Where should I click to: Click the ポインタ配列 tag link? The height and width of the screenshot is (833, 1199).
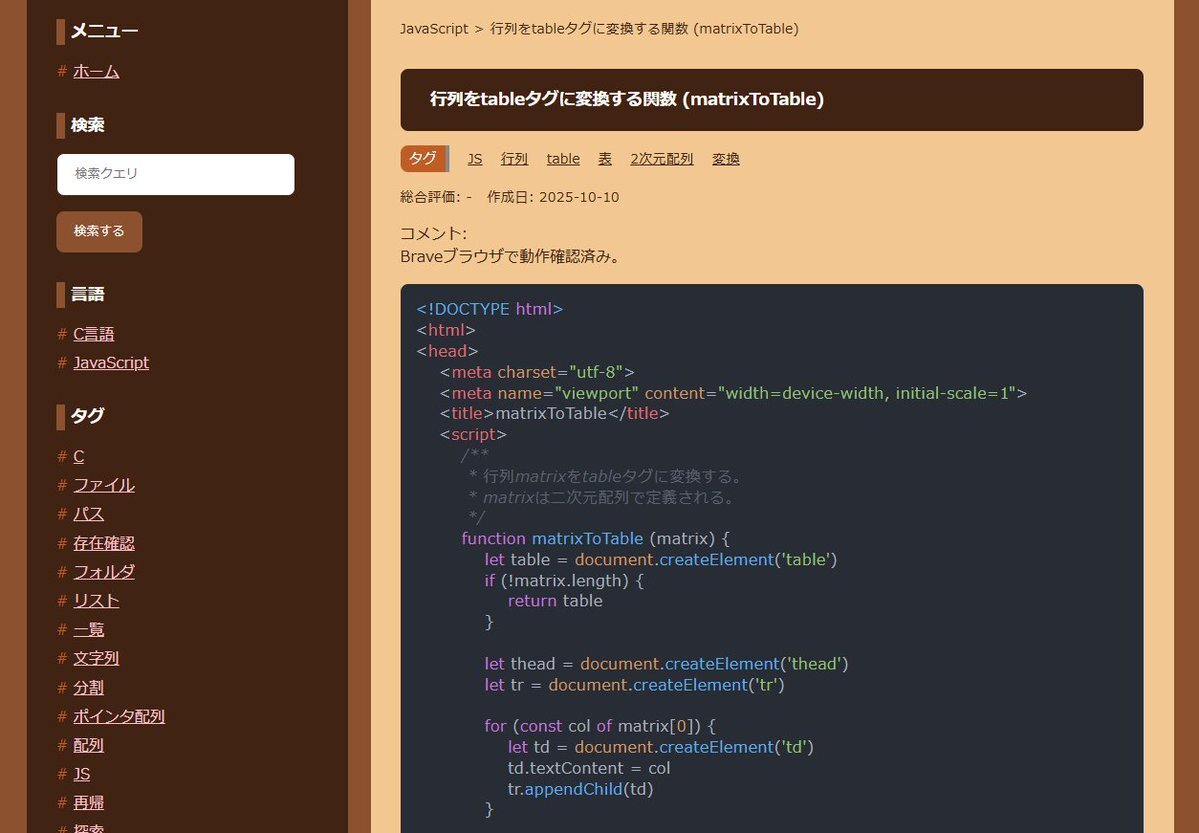point(118,716)
